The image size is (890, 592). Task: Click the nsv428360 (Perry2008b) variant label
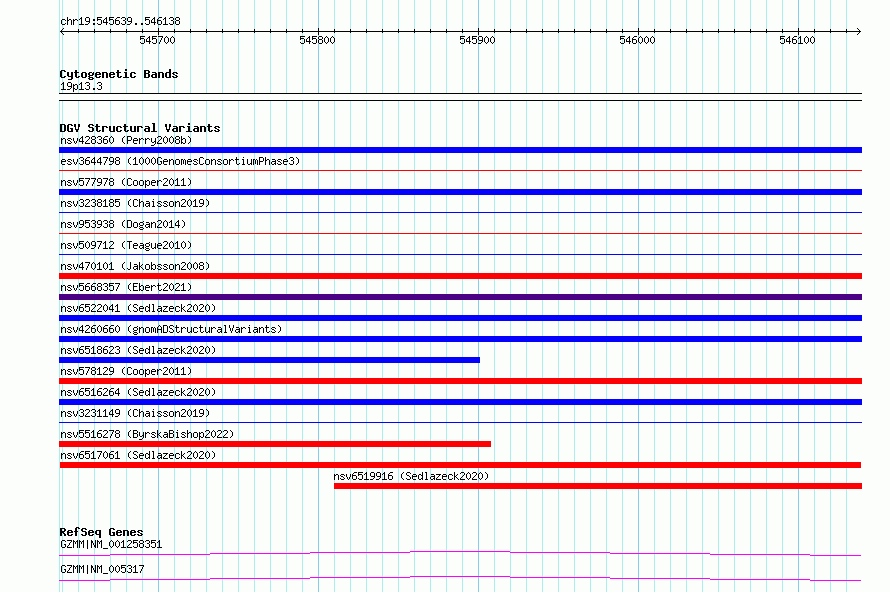tap(126, 140)
